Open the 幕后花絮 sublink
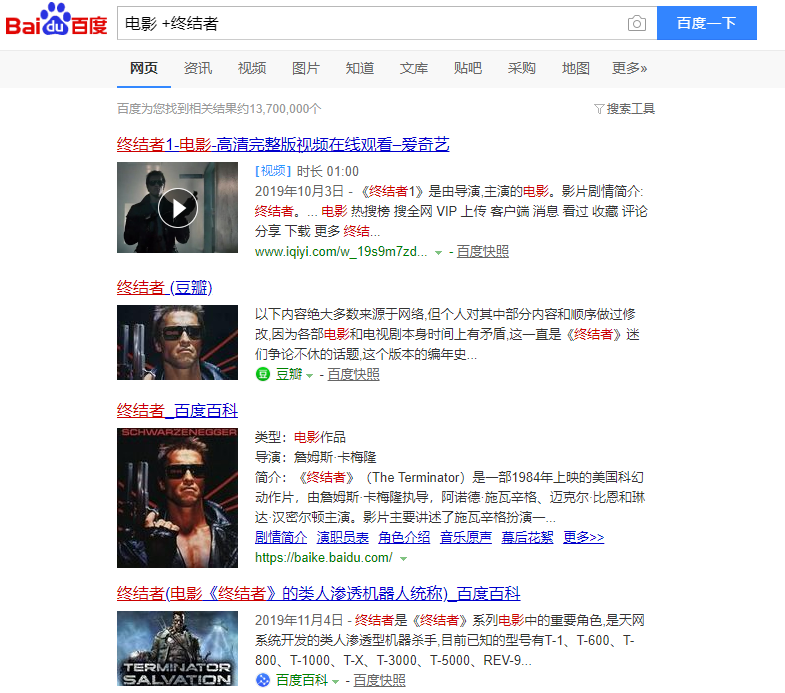This screenshot has width=785, height=693. pos(527,537)
